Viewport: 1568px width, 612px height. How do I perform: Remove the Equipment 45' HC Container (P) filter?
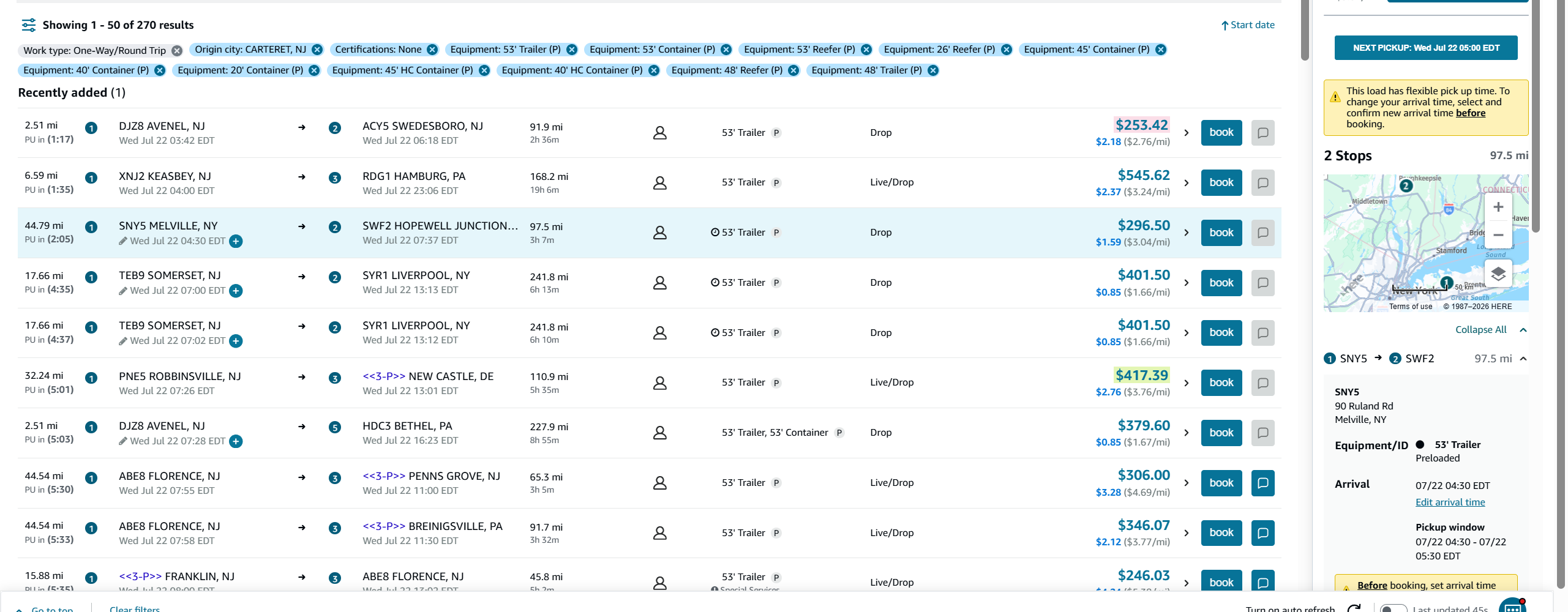[484, 70]
